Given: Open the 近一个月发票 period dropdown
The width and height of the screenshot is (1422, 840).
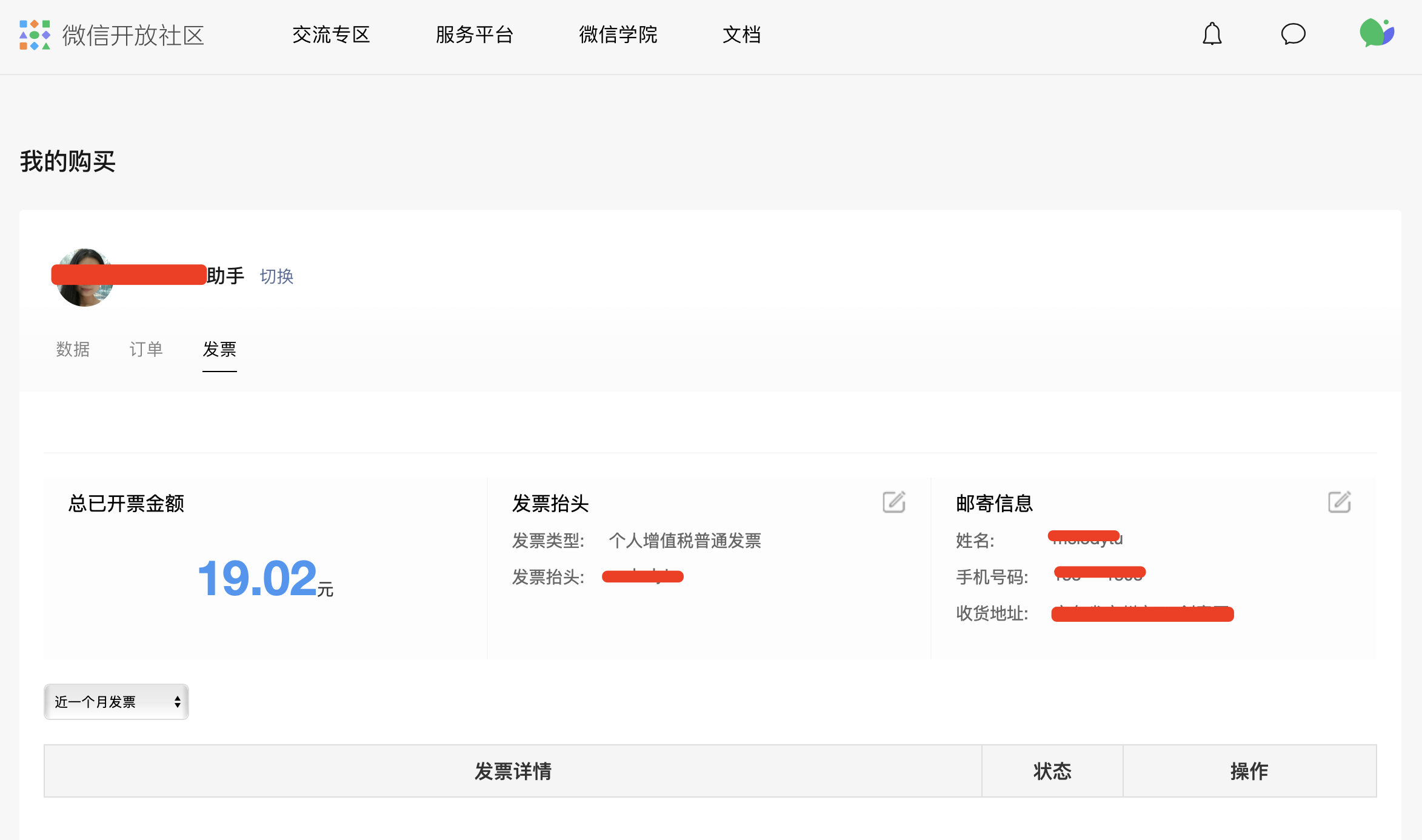Looking at the screenshot, I should point(116,702).
